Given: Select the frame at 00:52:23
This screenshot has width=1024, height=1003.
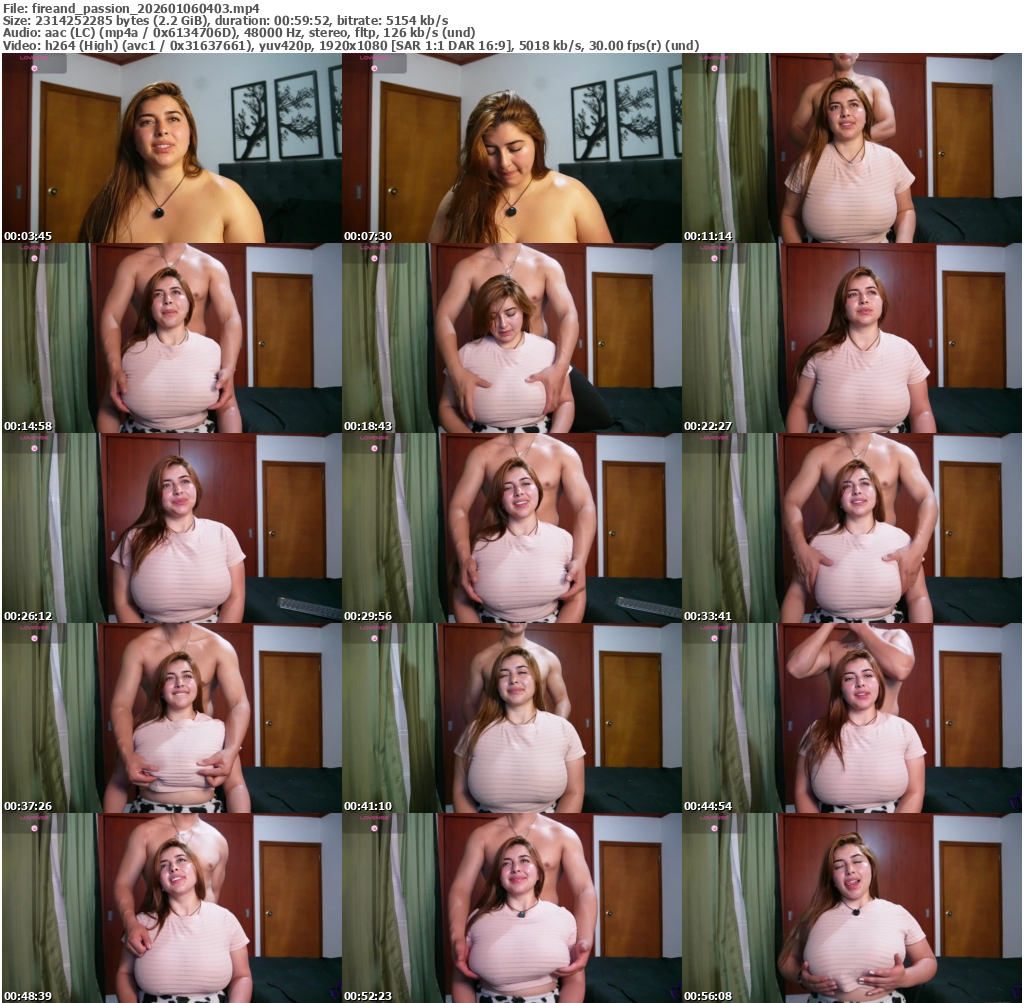Looking at the screenshot, I should click(511, 908).
